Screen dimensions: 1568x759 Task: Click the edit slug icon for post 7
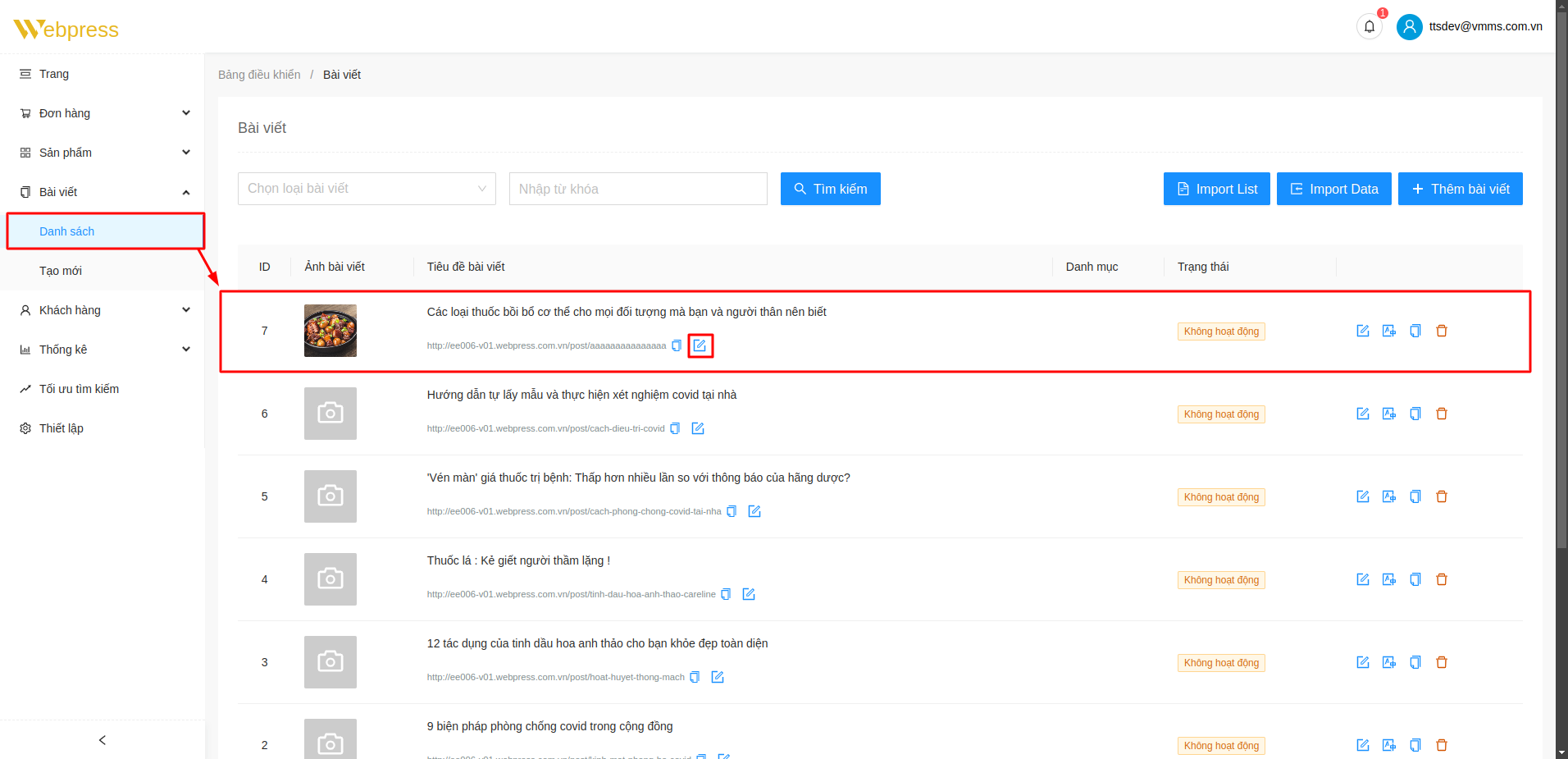pos(700,345)
